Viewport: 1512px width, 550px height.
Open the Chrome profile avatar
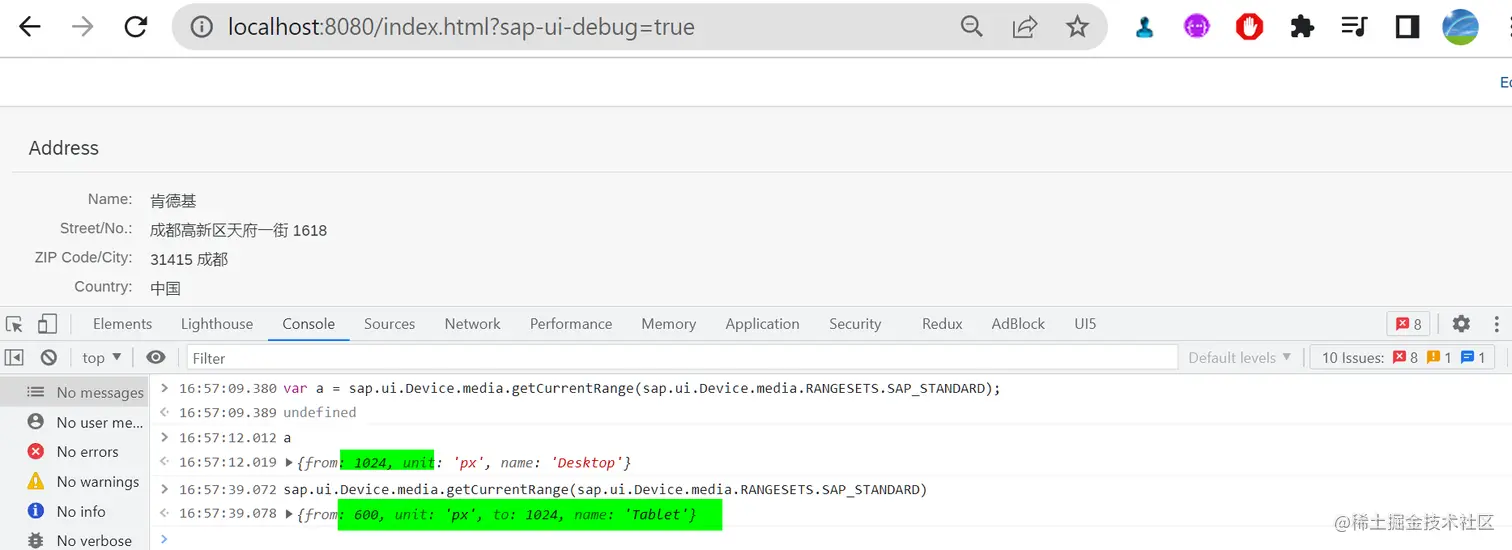click(1460, 27)
